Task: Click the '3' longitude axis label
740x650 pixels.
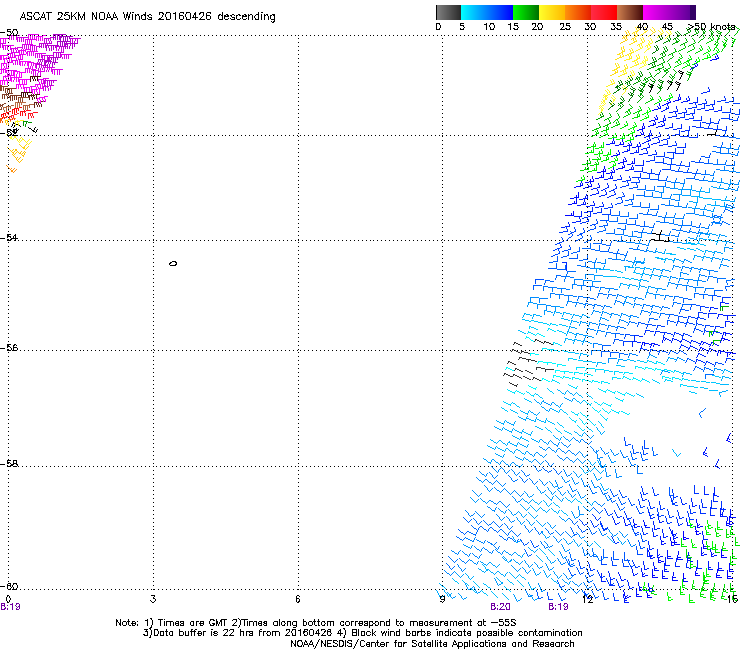Action: point(153,599)
